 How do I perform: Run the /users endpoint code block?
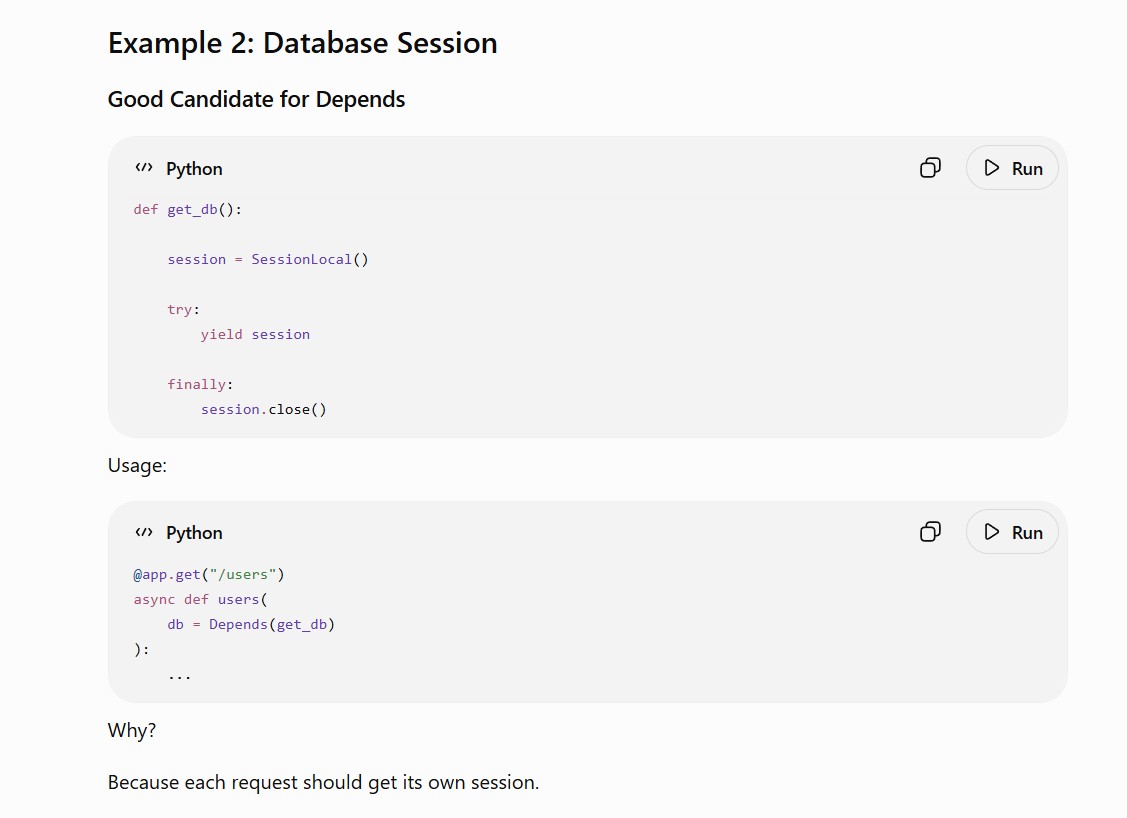[x=1012, y=532]
